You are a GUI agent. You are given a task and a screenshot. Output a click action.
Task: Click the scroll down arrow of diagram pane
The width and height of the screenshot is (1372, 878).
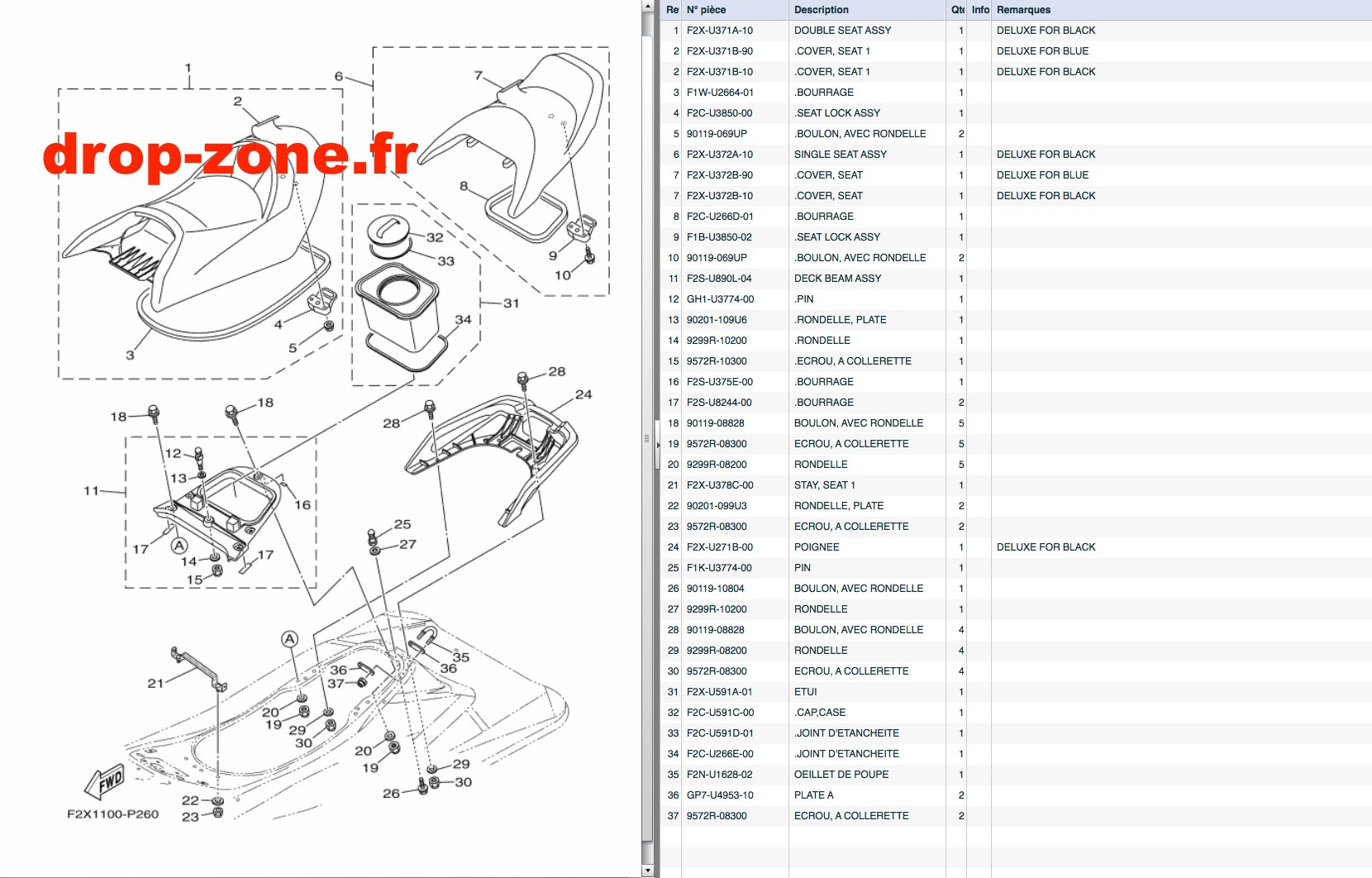click(x=647, y=871)
